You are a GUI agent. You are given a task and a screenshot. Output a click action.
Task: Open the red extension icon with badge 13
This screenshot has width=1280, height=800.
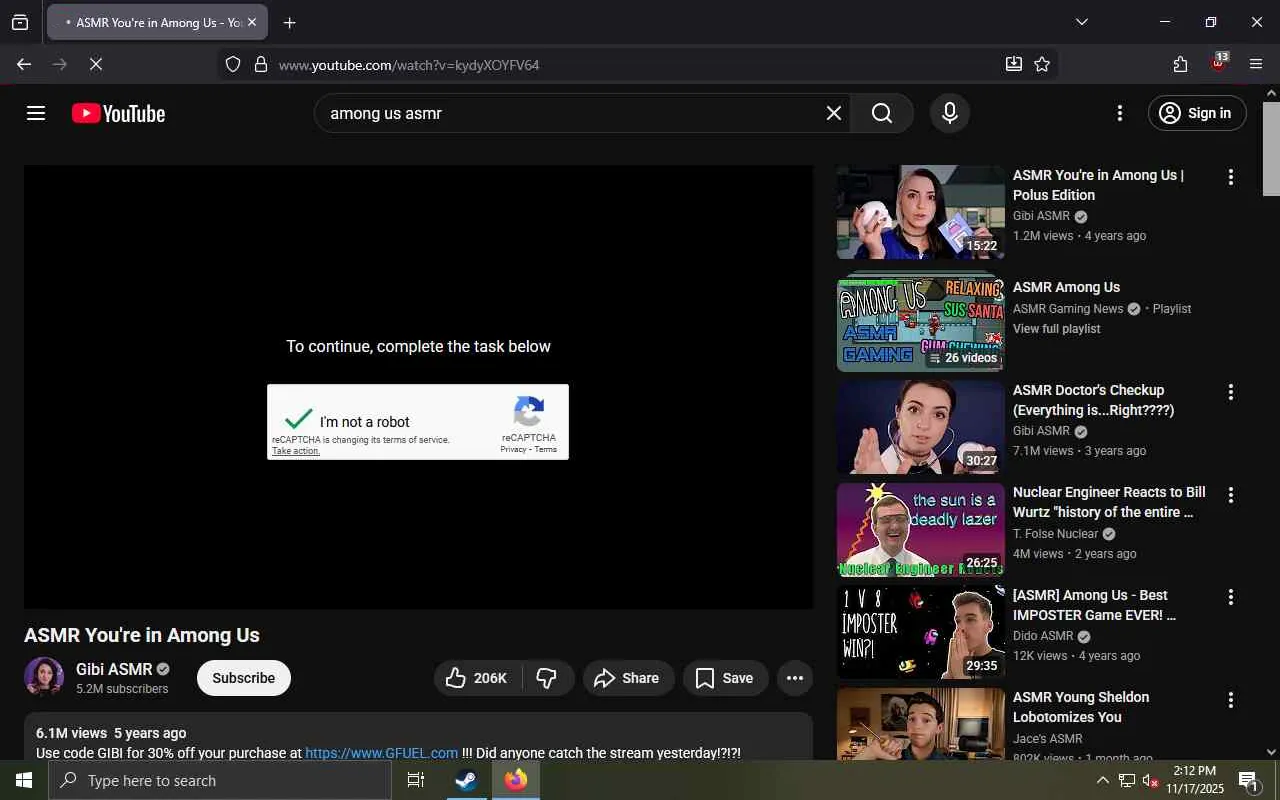[1218, 63]
